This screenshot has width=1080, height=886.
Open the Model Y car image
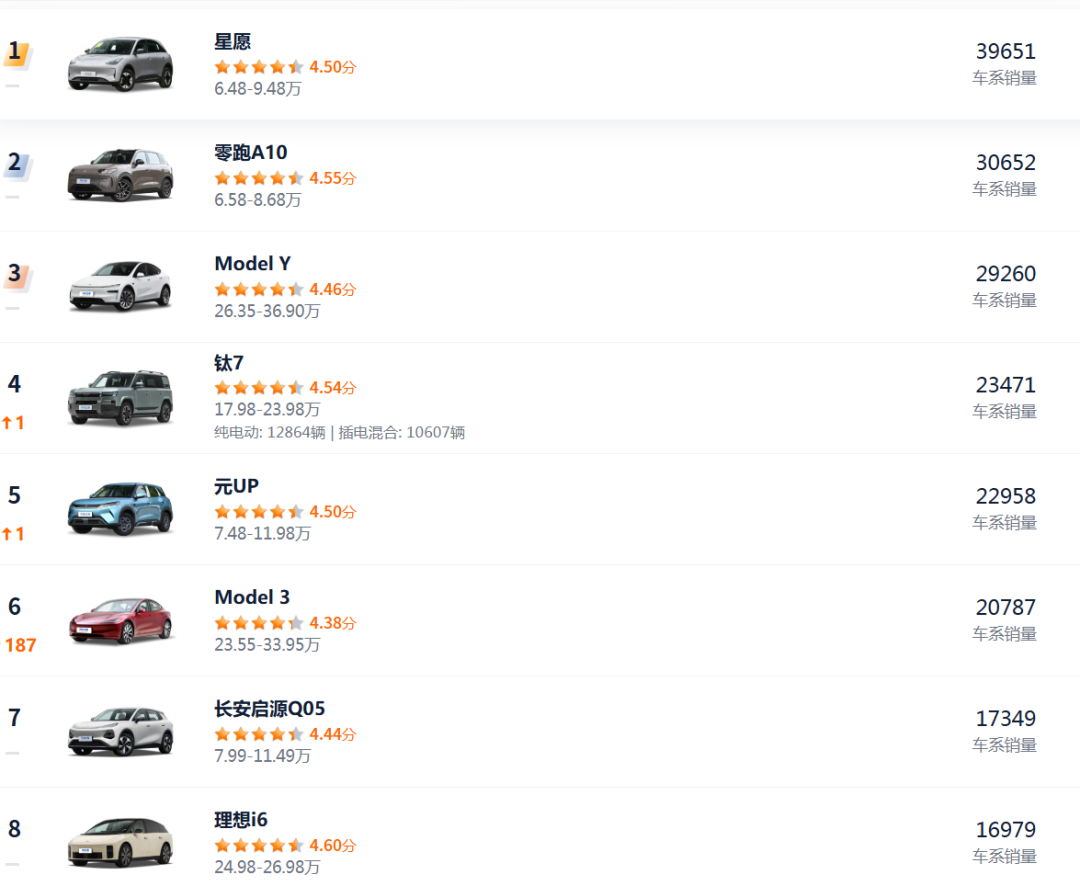click(121, 286)
